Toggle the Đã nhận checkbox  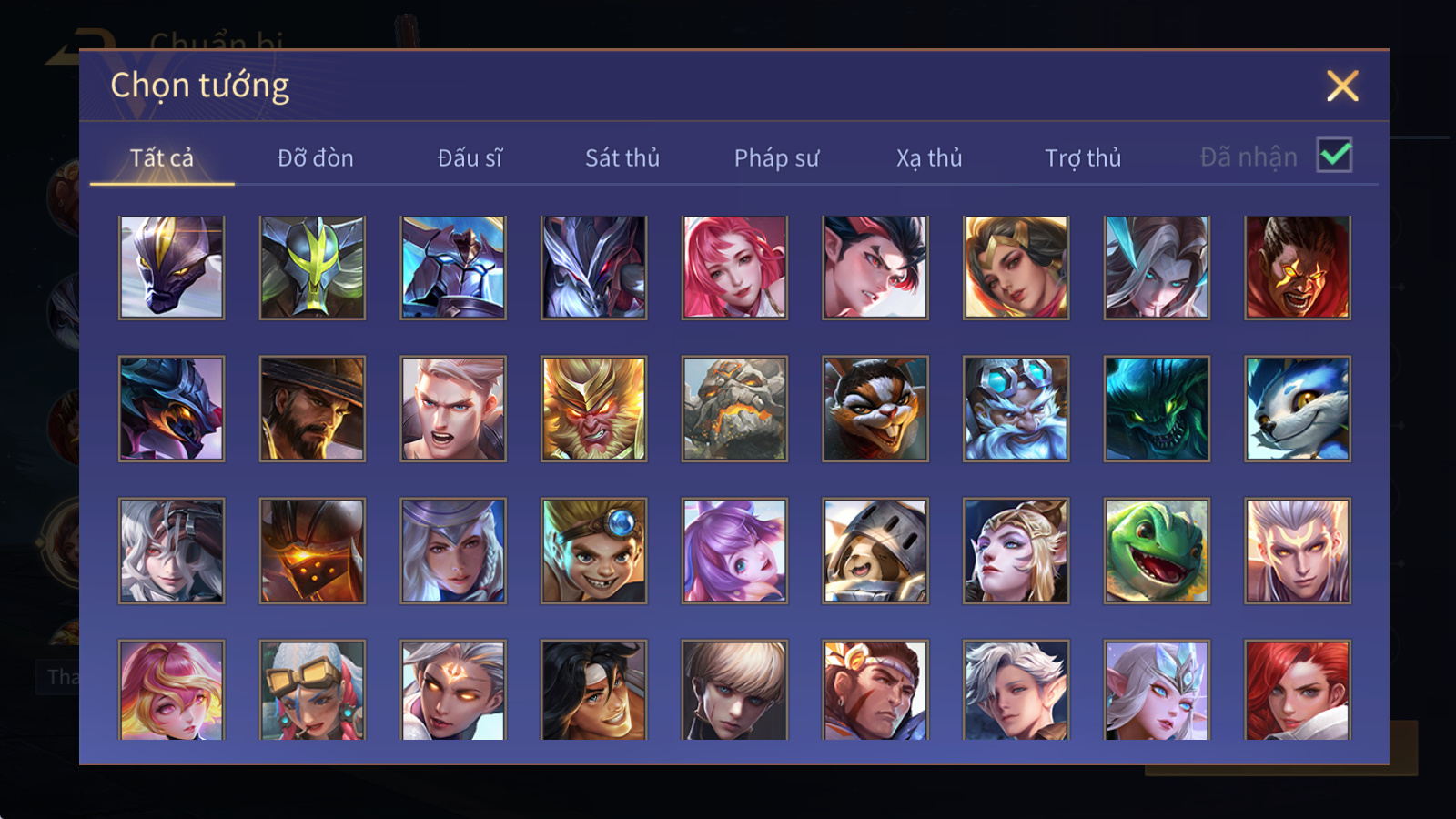click(x=1334, y=156)
